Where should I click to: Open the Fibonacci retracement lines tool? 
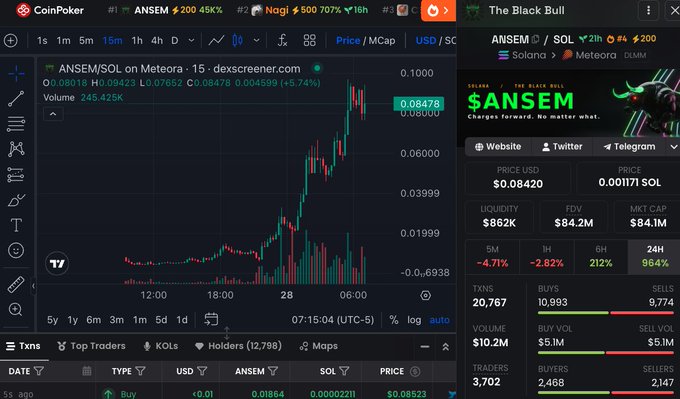coord(16,124)
